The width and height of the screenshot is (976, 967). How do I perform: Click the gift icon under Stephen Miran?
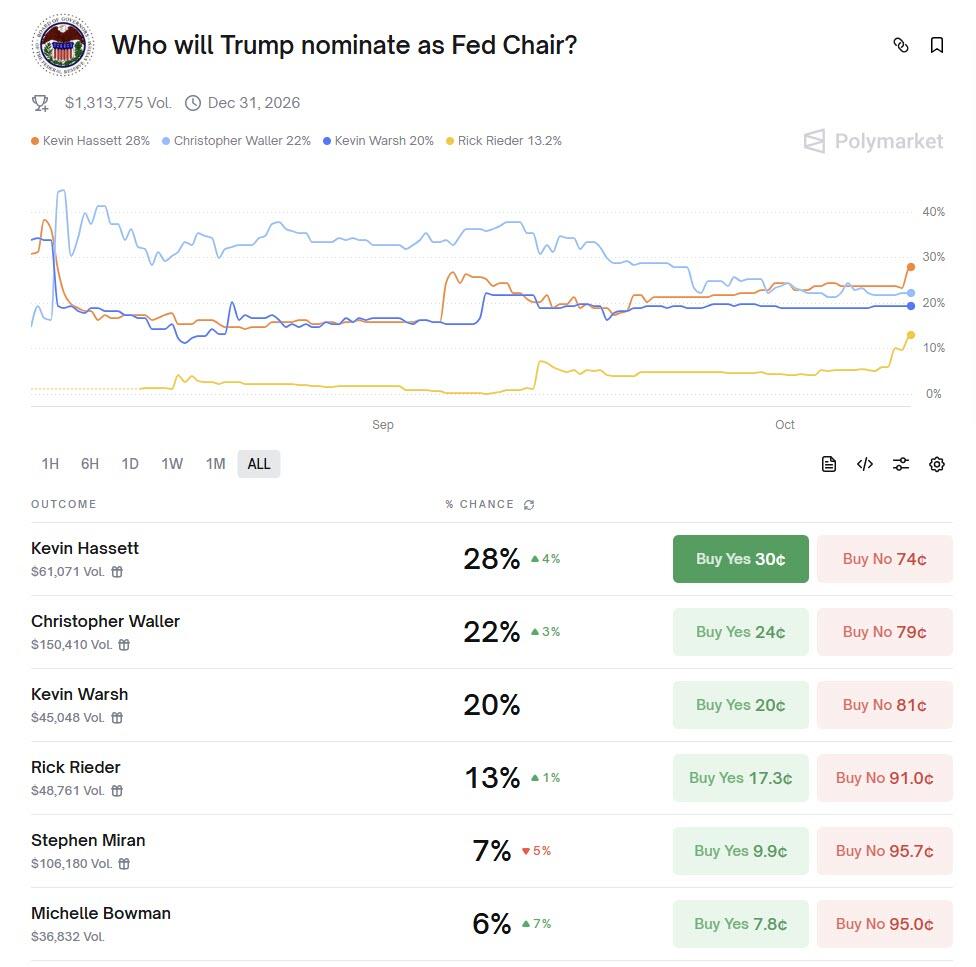pos(124,864)
